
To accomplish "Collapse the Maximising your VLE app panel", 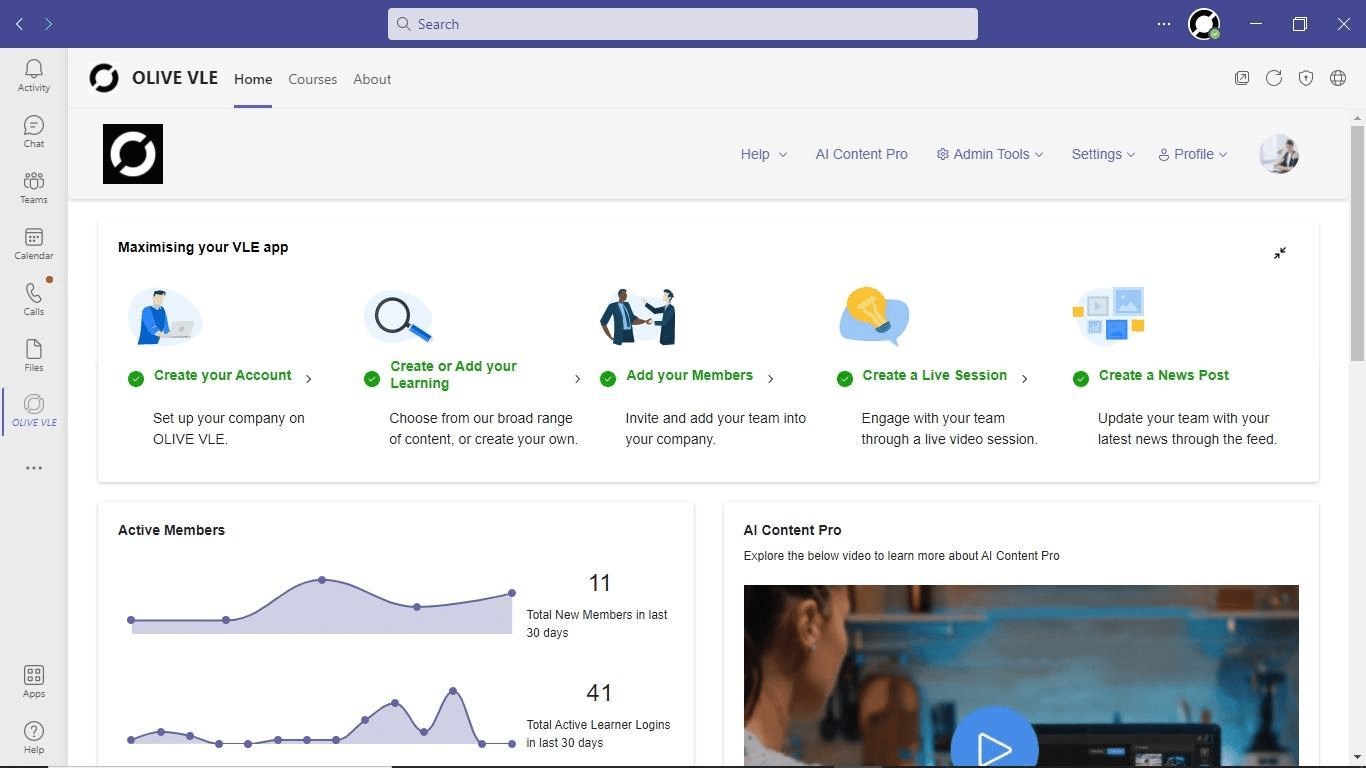I will (1280, 253).
